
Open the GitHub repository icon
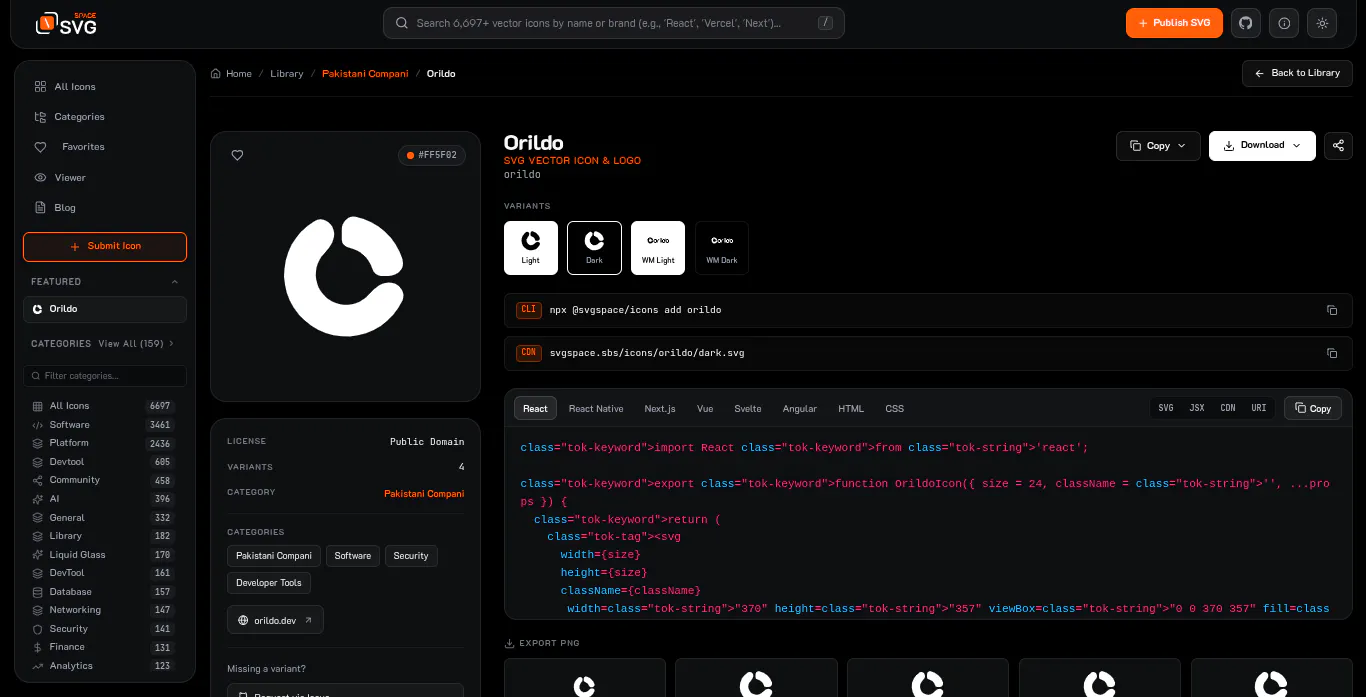coord(1246,23)
